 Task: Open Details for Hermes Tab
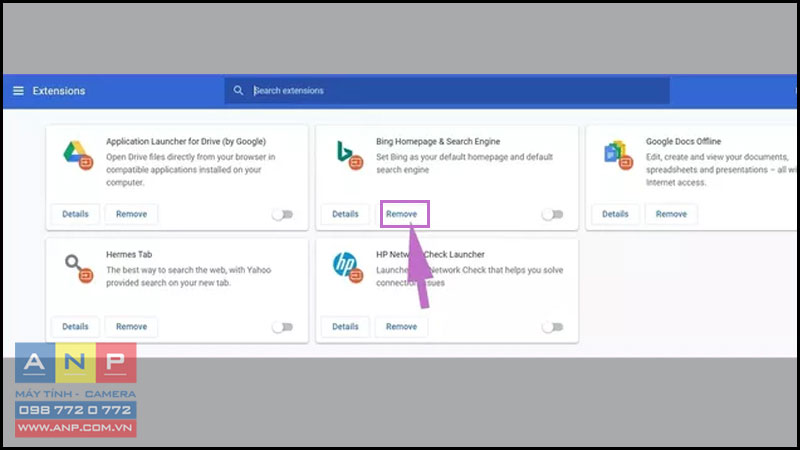pos(75,327)
